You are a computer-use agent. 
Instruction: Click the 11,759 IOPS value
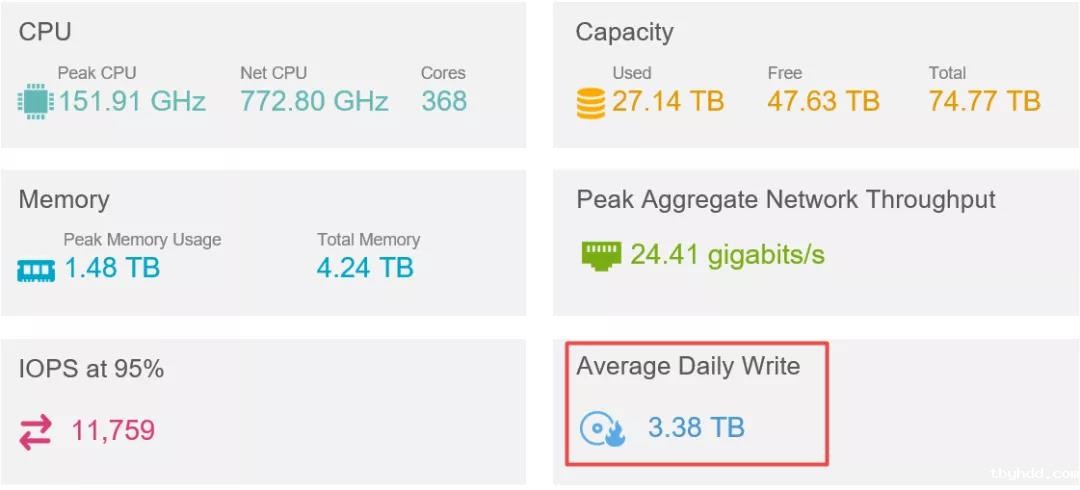point(114,431)
